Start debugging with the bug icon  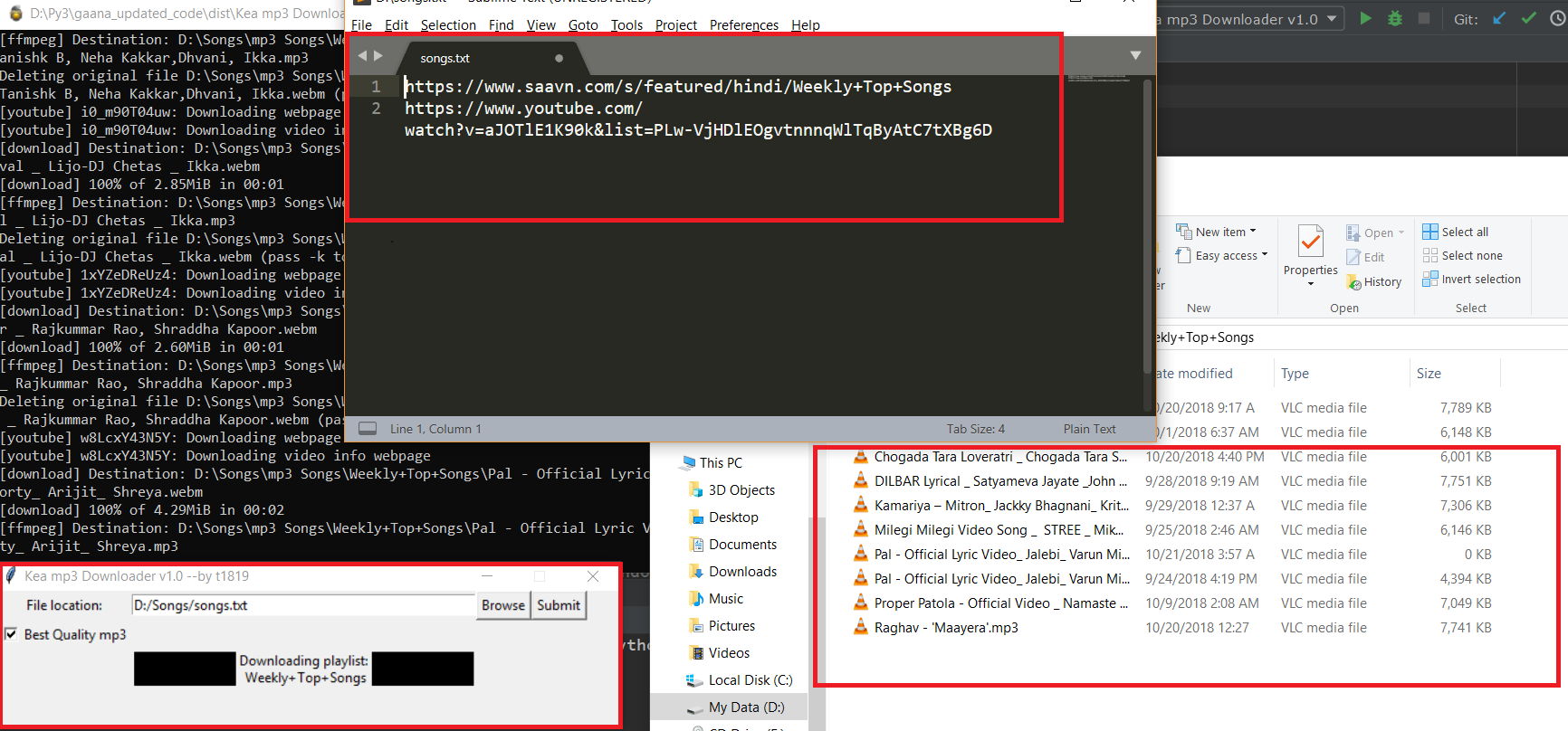pos(1395,18)
